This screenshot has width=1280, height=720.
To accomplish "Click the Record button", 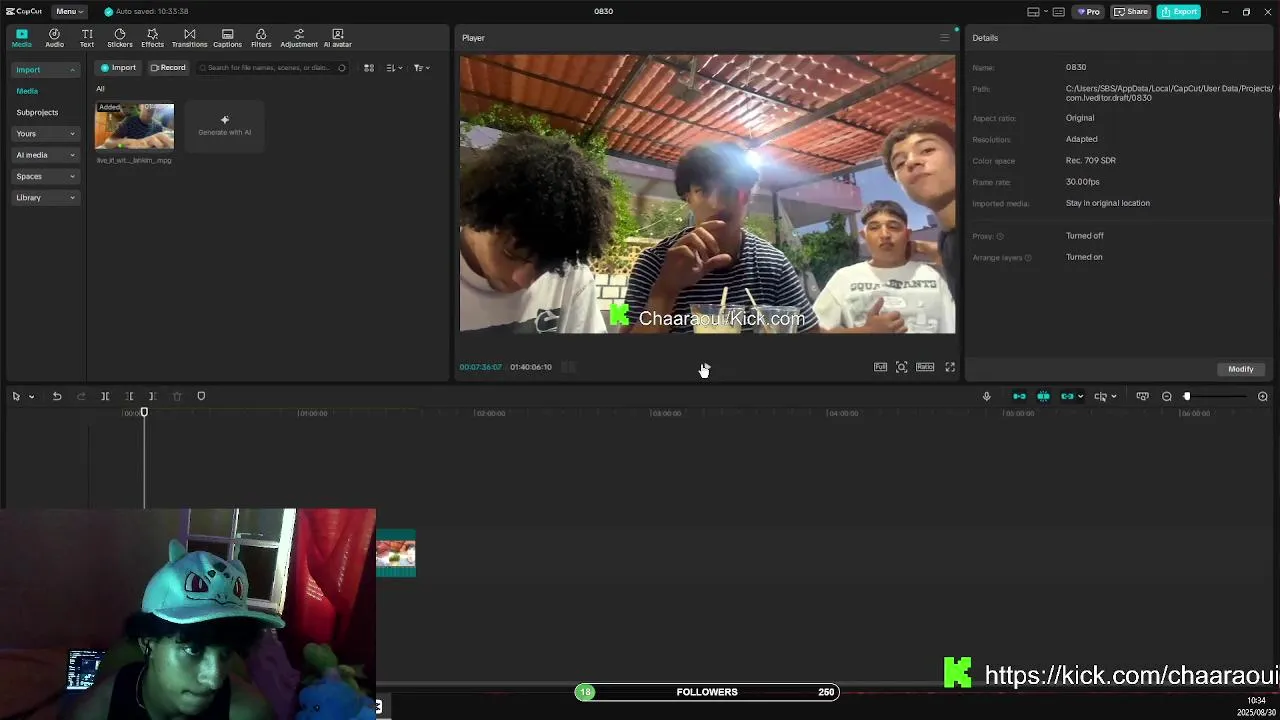I will coord(168,68).
